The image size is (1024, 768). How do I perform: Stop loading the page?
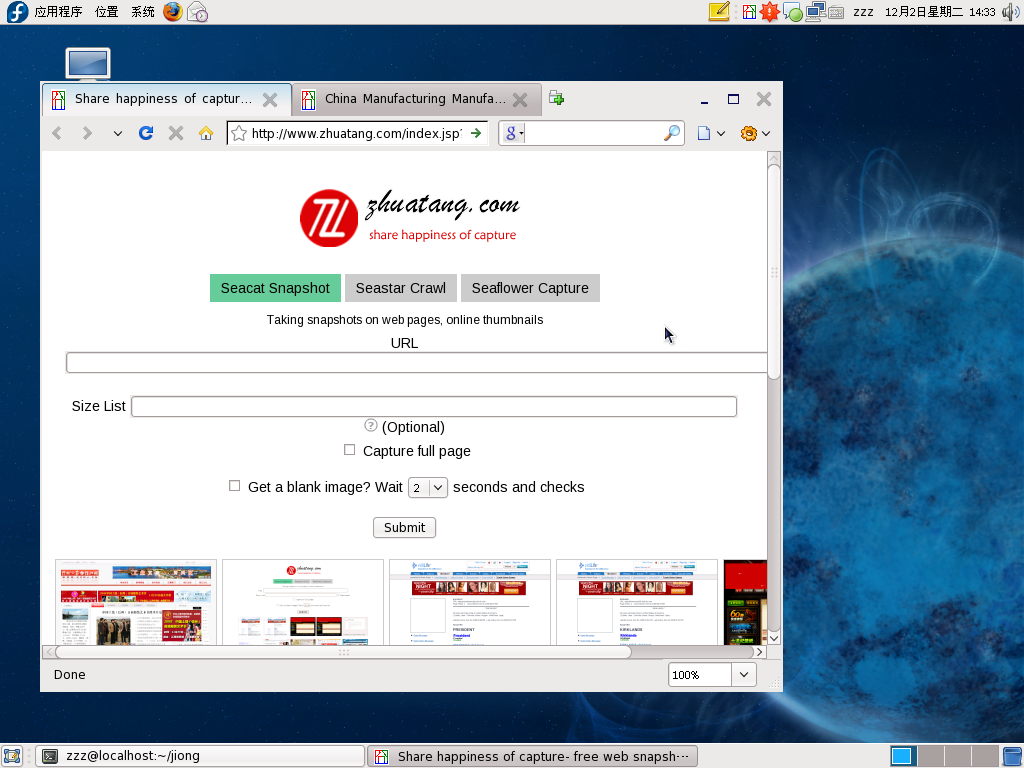point(176,133)
